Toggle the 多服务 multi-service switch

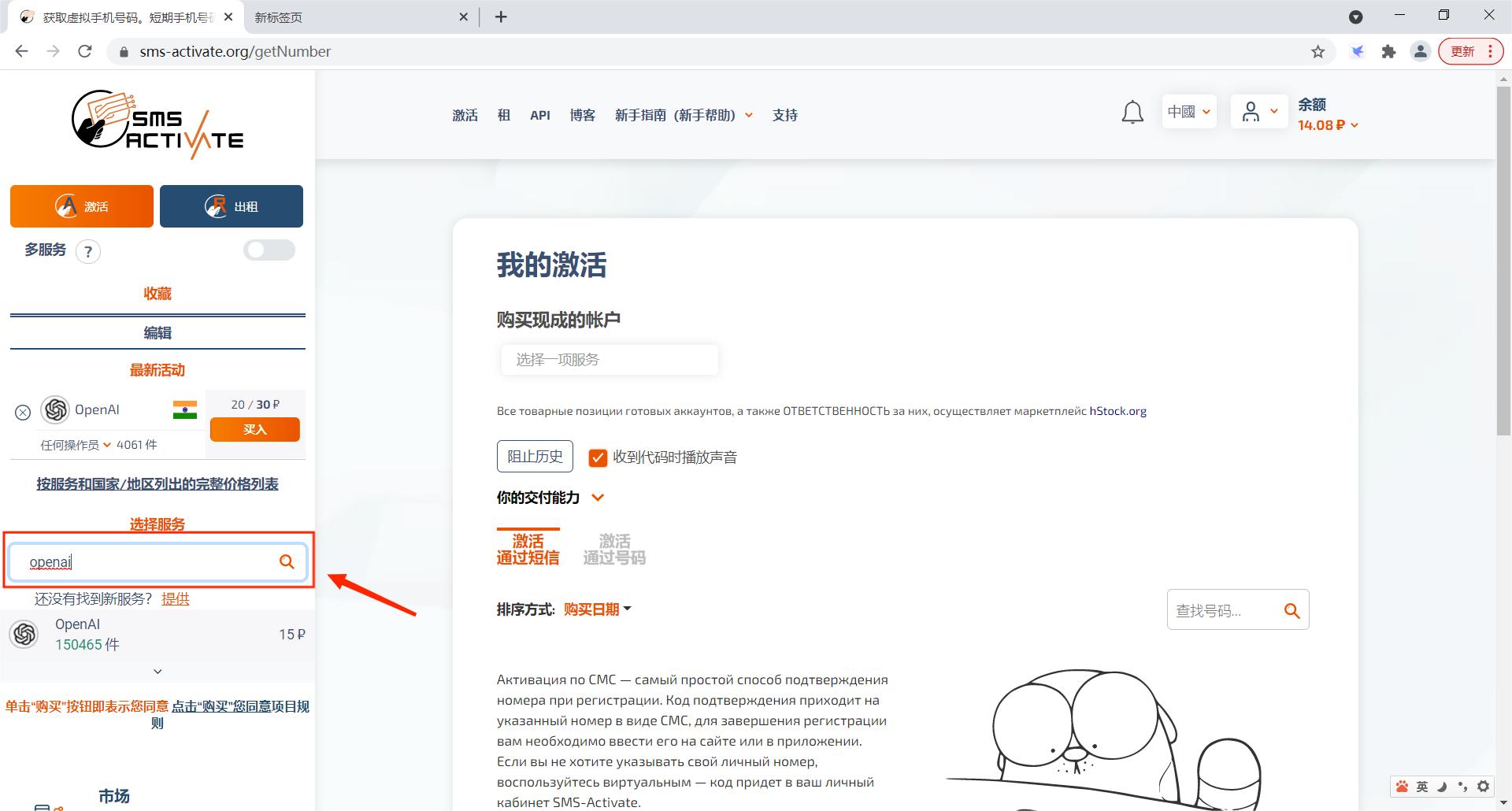(x=269, y=250)
